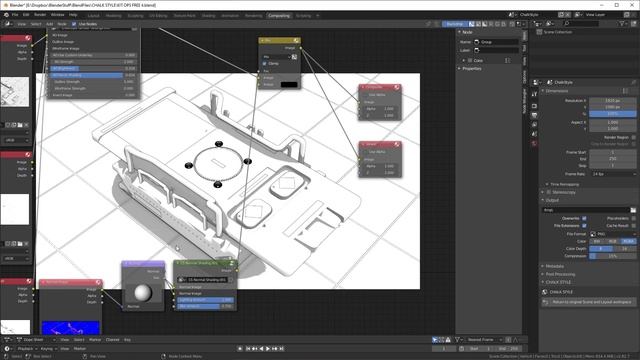
Task: Click the Composite node header icon
Action: click(x=396, y=87)
